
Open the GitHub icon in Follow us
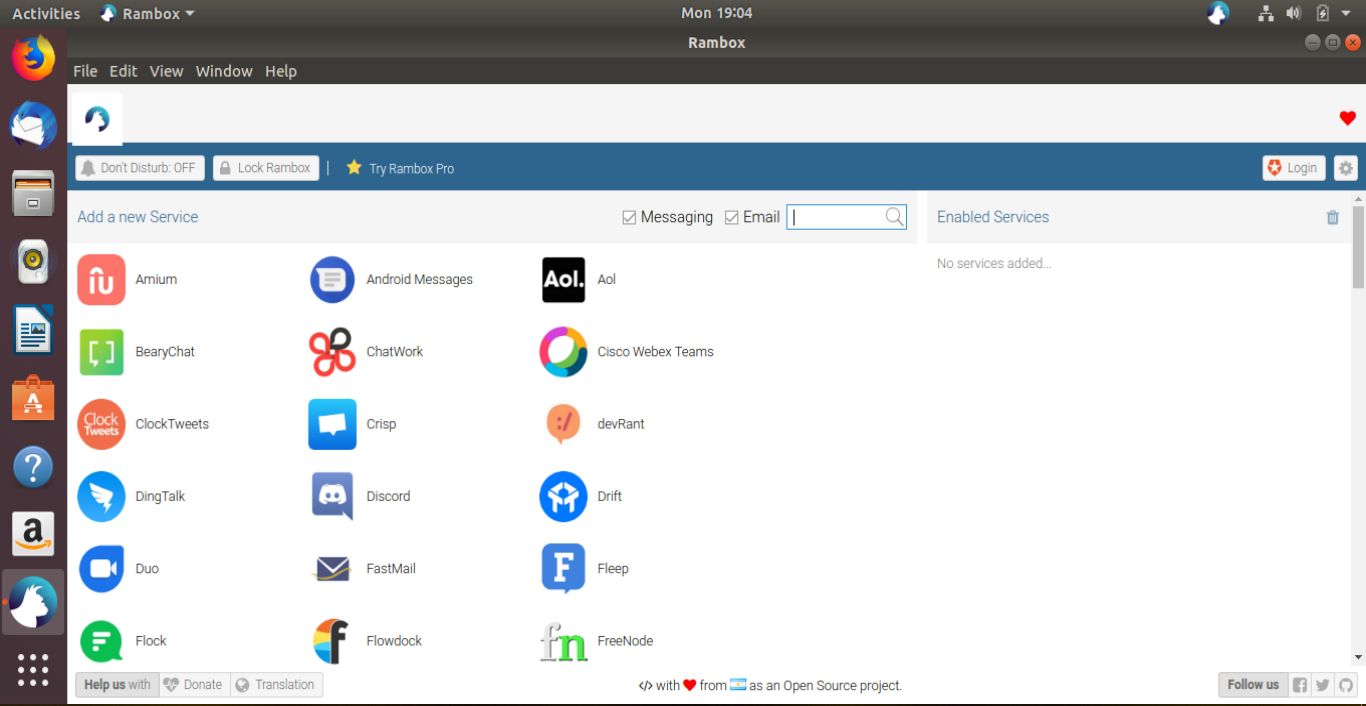[x=1346, y=684]
